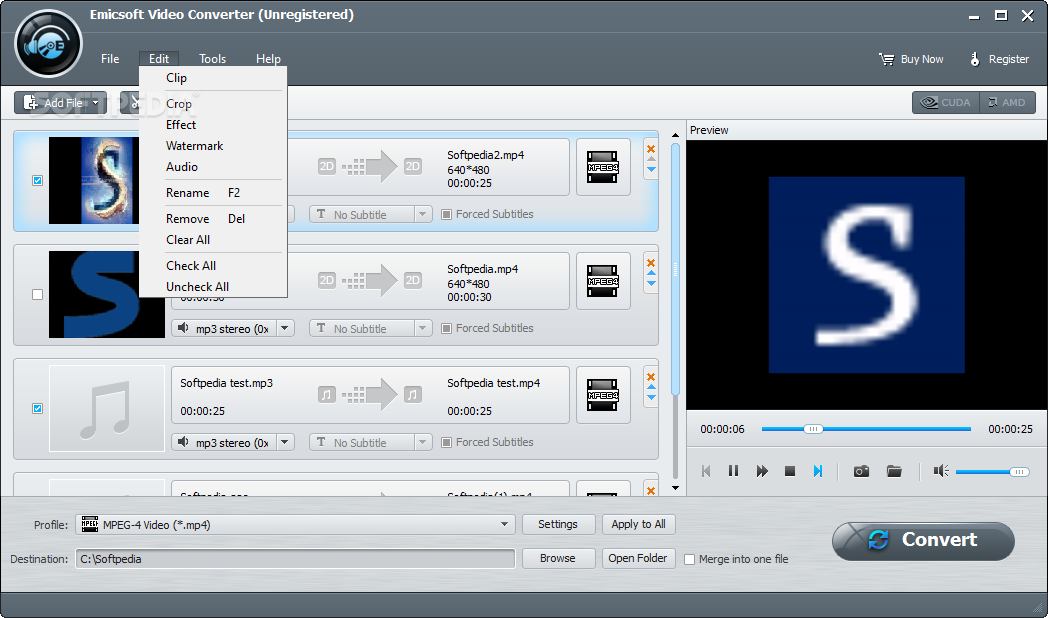Viewport: 1048px width, 618px height.
Task: Open the File menu
Action: point(110,59)
